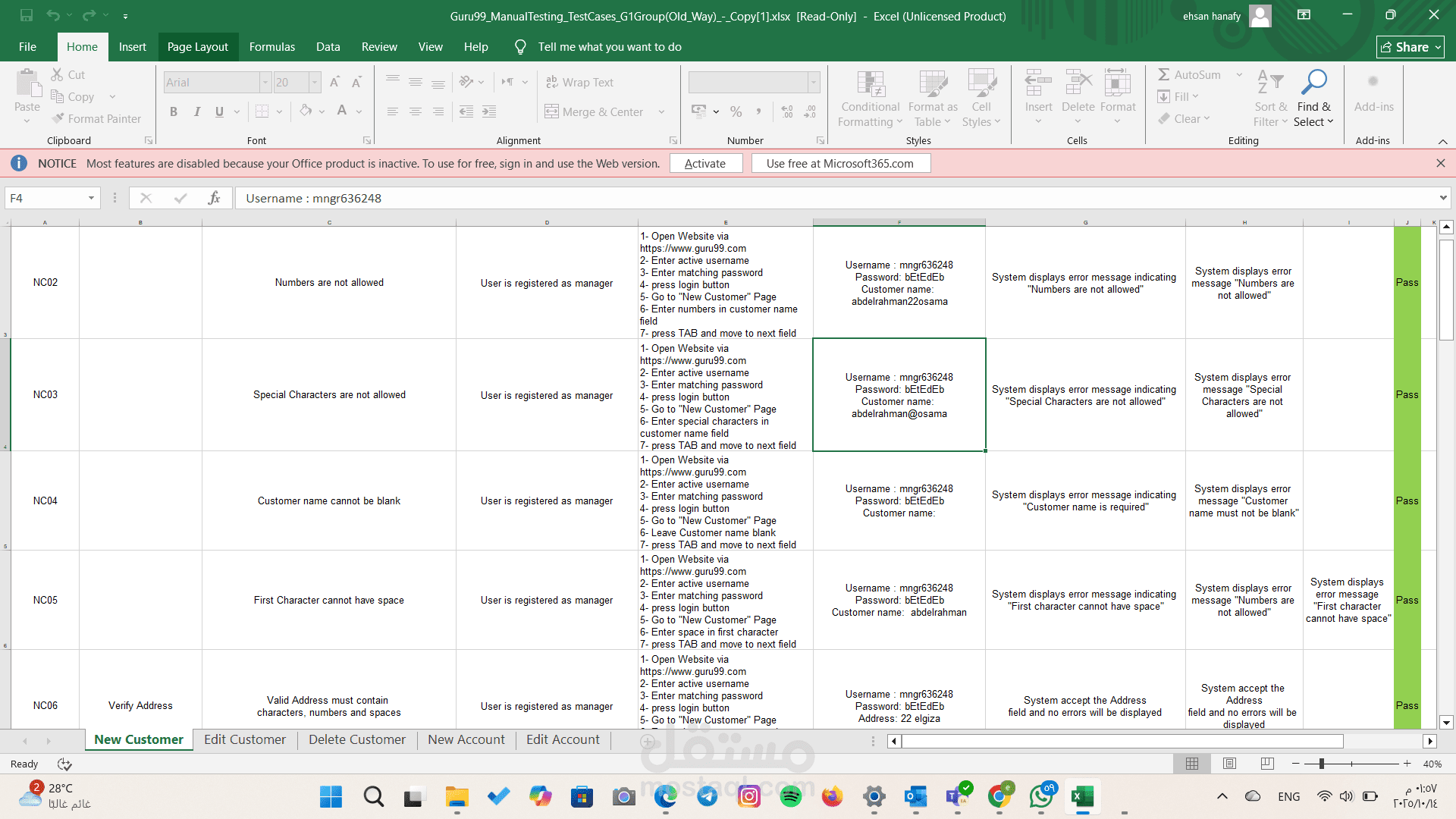Switch to Page Break Preview view
1456x819 pixels.
(x=1267, y=764)
